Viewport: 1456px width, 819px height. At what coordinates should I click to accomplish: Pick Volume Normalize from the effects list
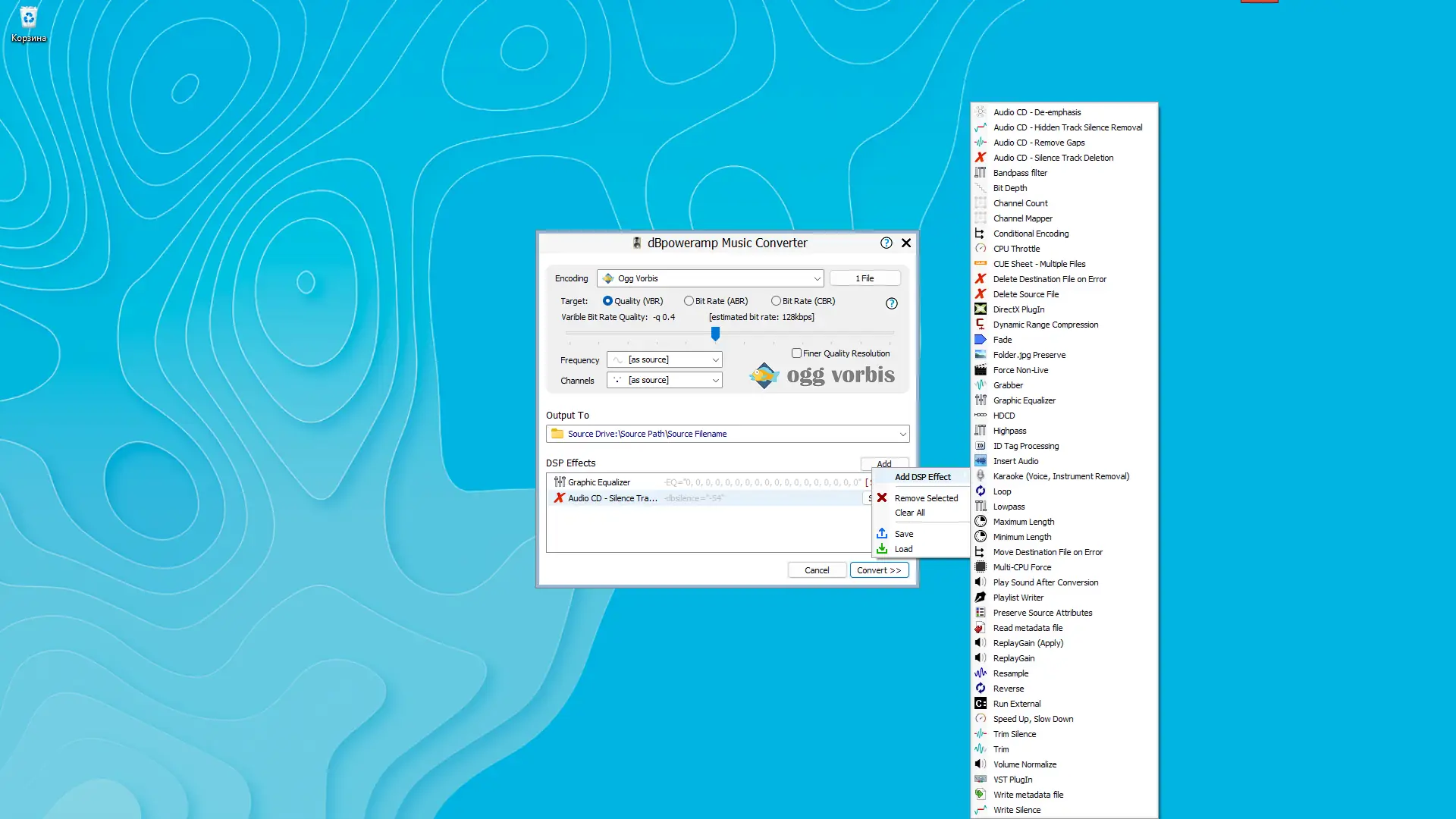click(x=1025, y=764)
